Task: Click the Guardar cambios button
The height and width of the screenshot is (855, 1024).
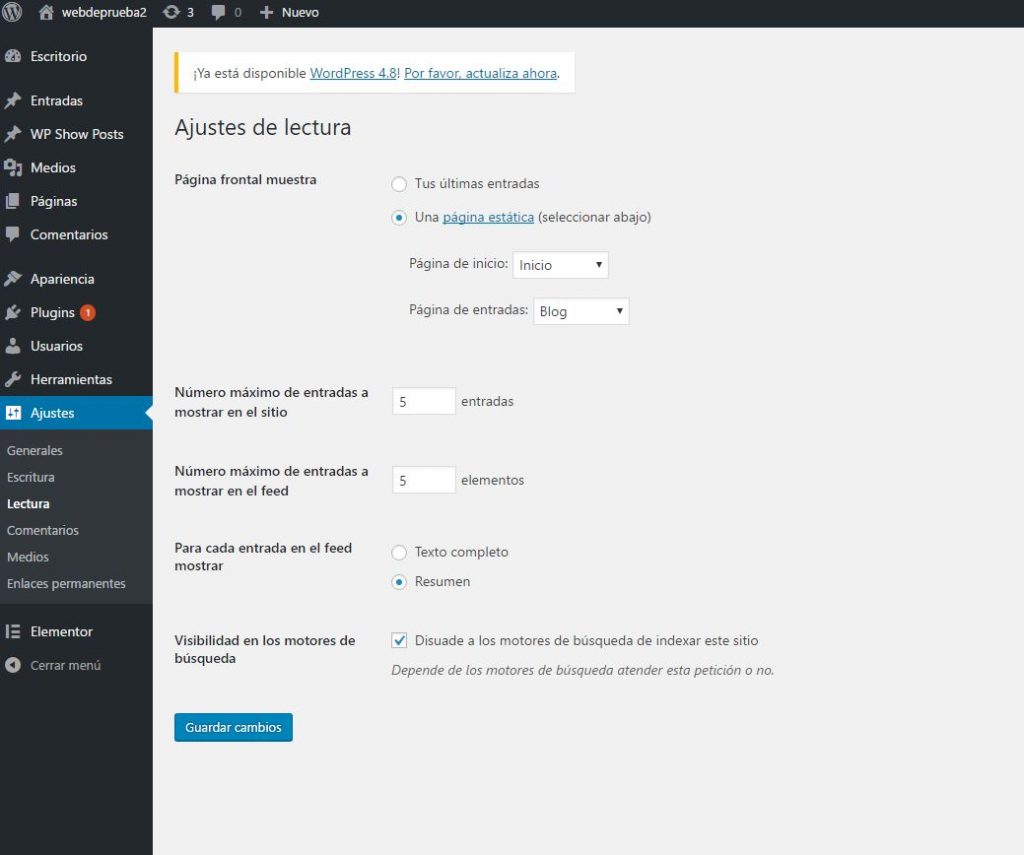Action: point(233,727)
